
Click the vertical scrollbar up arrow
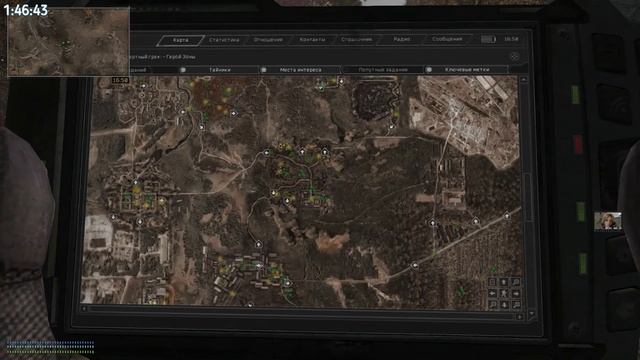pyautogui.click(x=524, y=80)
